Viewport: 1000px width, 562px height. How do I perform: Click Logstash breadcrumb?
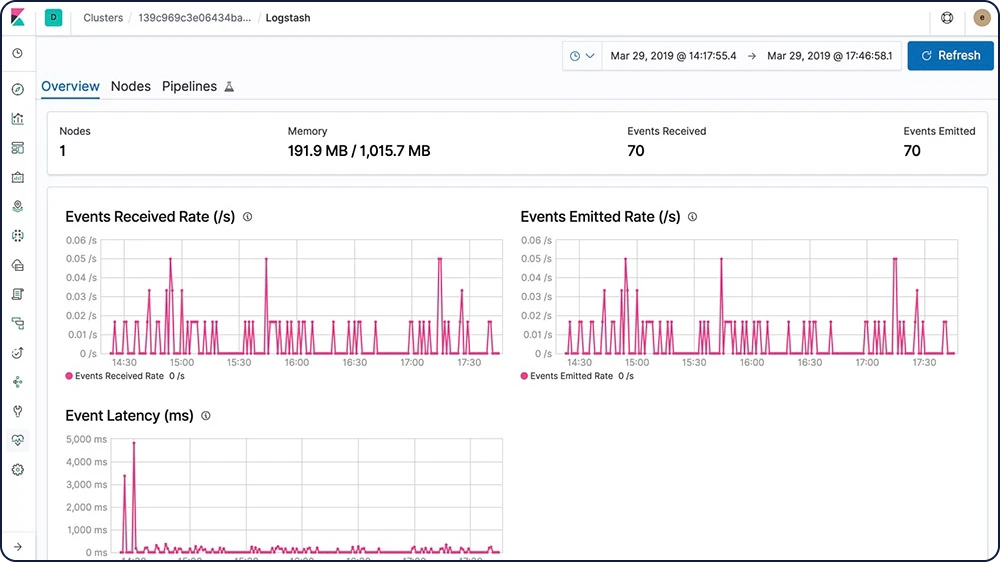[x=288, y=18]
